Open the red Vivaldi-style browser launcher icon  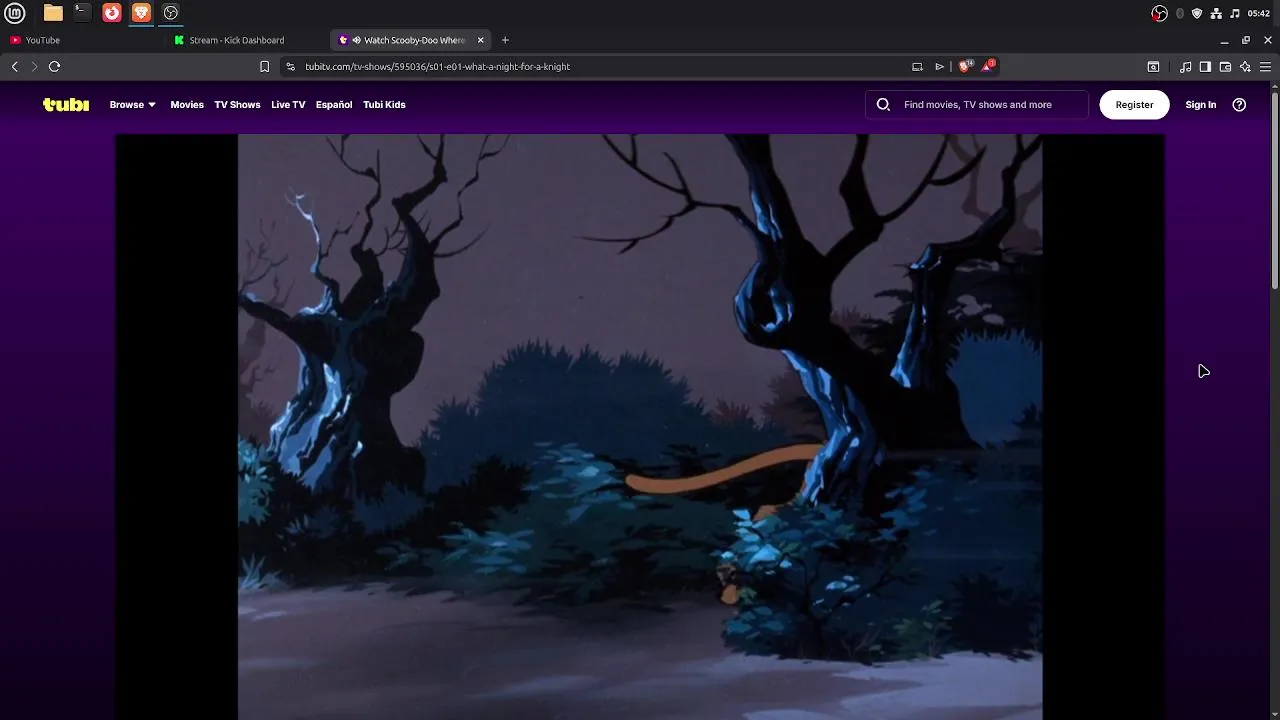coord(112,13)
